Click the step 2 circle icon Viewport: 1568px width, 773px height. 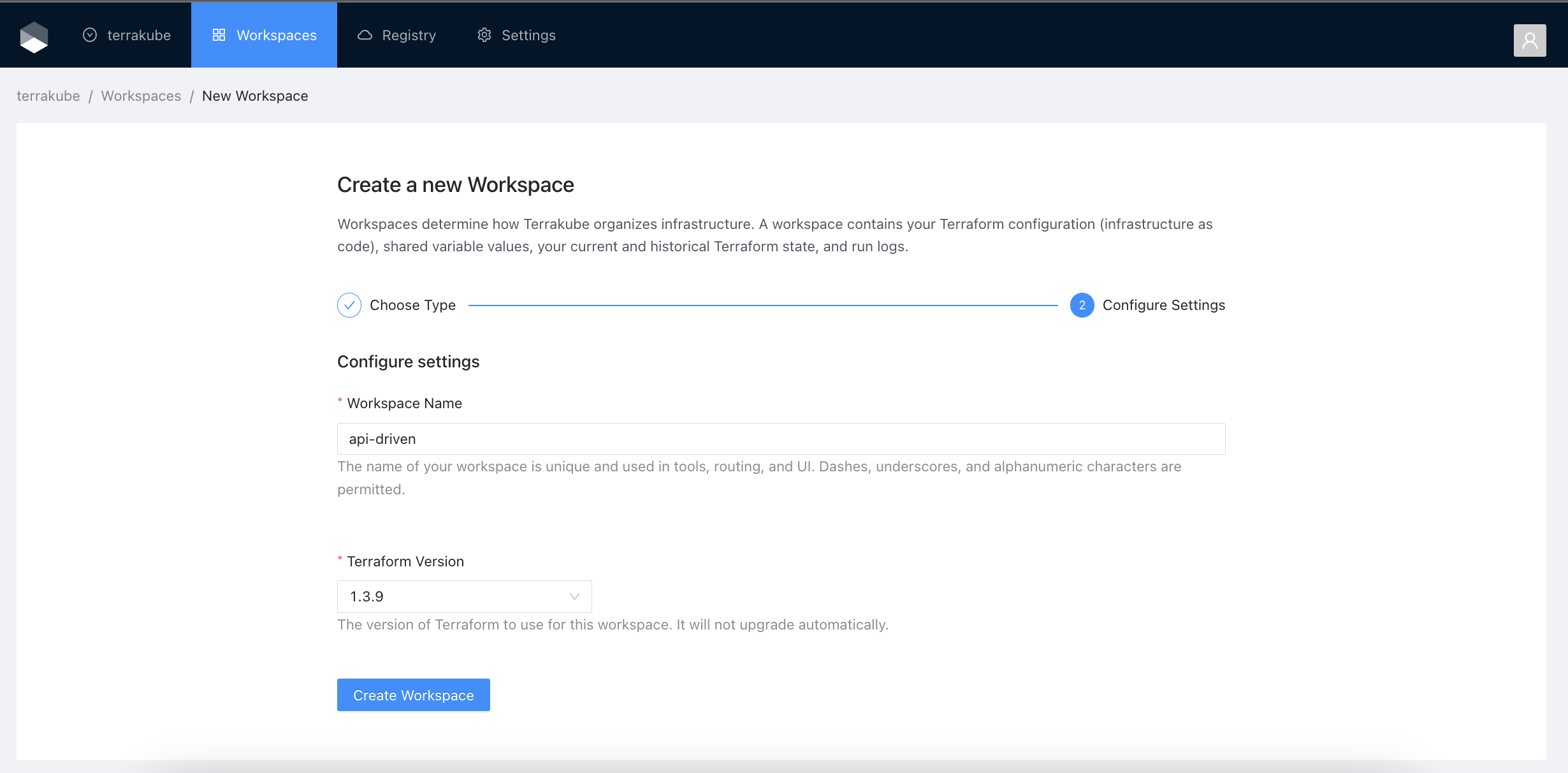click(x=1082, y=306)
